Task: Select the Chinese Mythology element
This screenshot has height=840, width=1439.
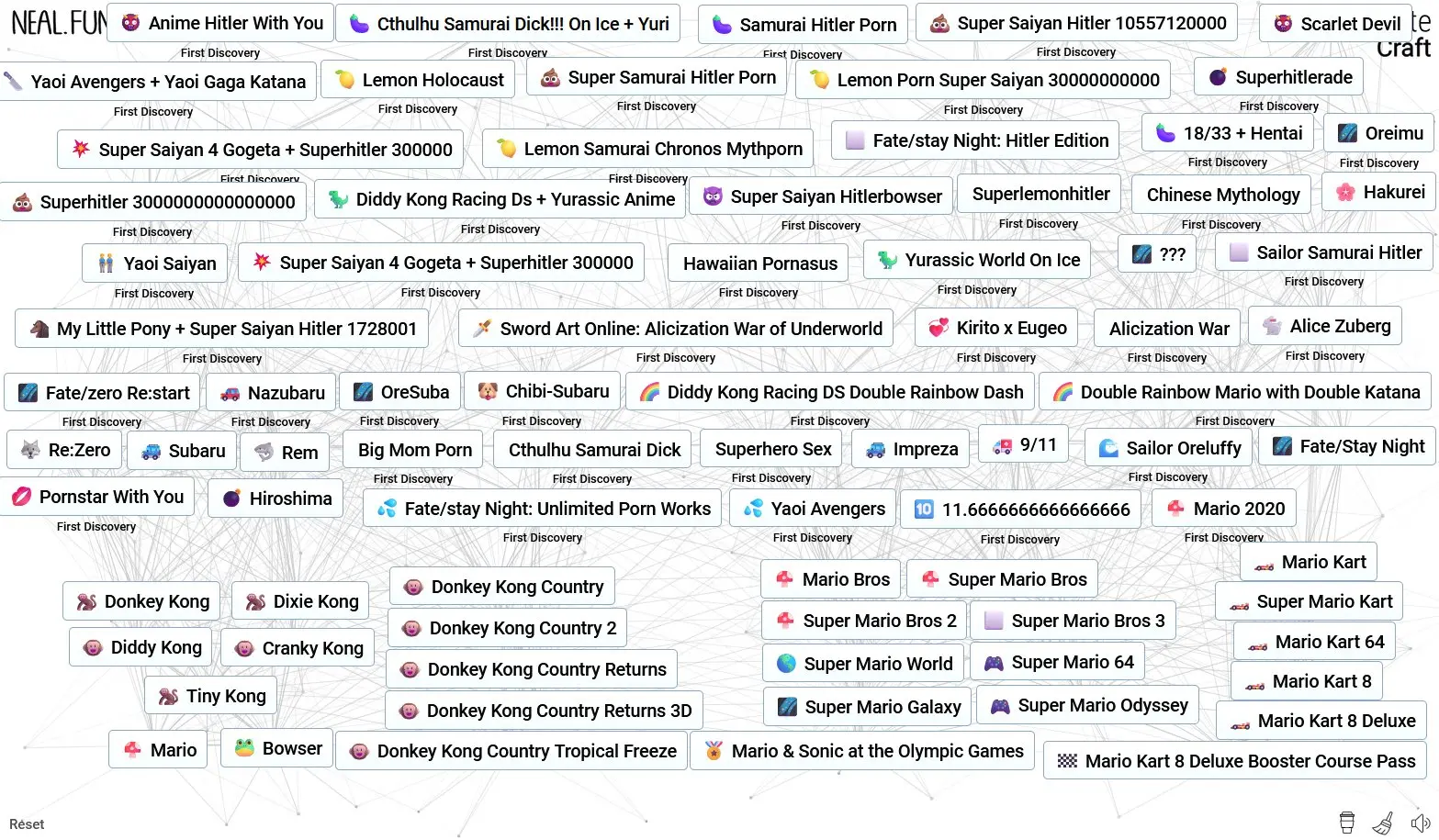Action: click(x=1221, y=195)
